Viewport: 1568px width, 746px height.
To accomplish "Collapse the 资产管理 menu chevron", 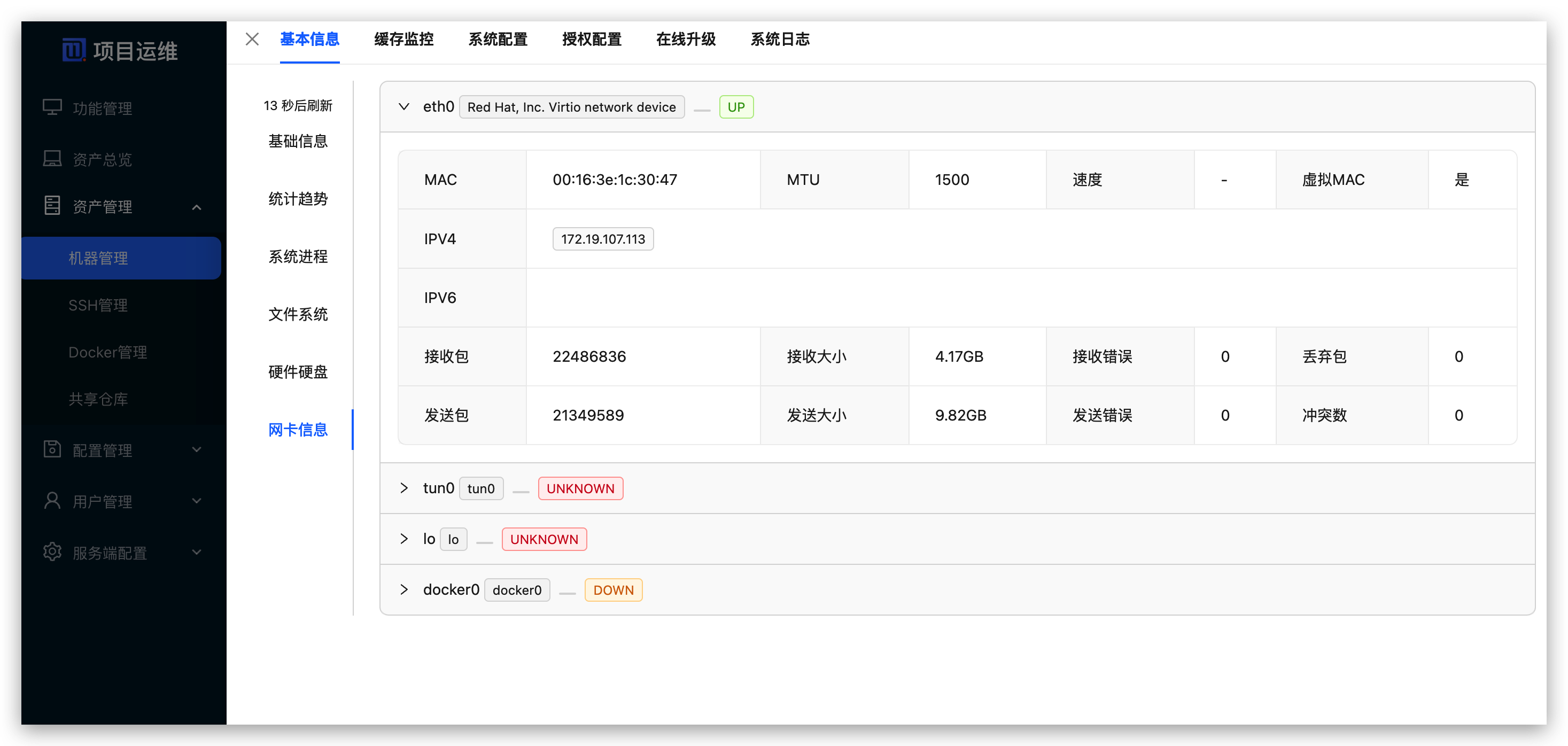I will 197,207.
